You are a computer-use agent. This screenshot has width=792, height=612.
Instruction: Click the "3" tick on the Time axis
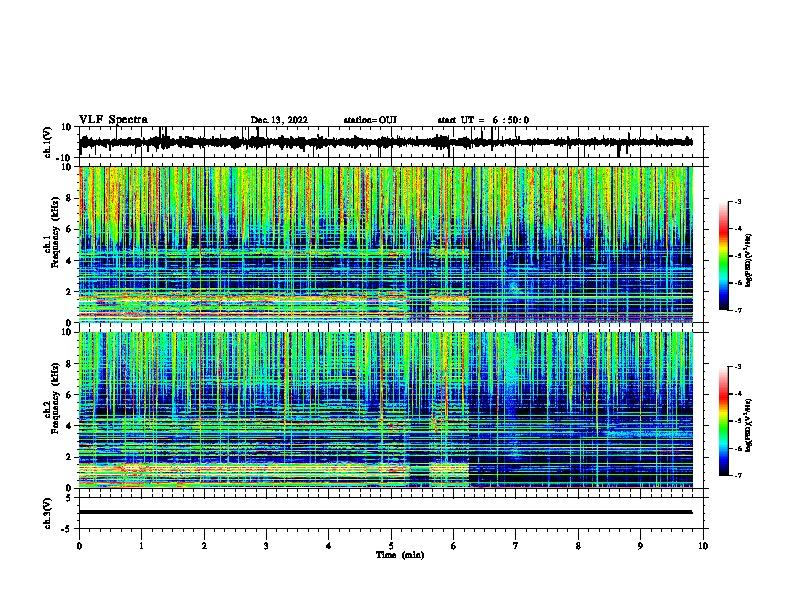point(266,546)
